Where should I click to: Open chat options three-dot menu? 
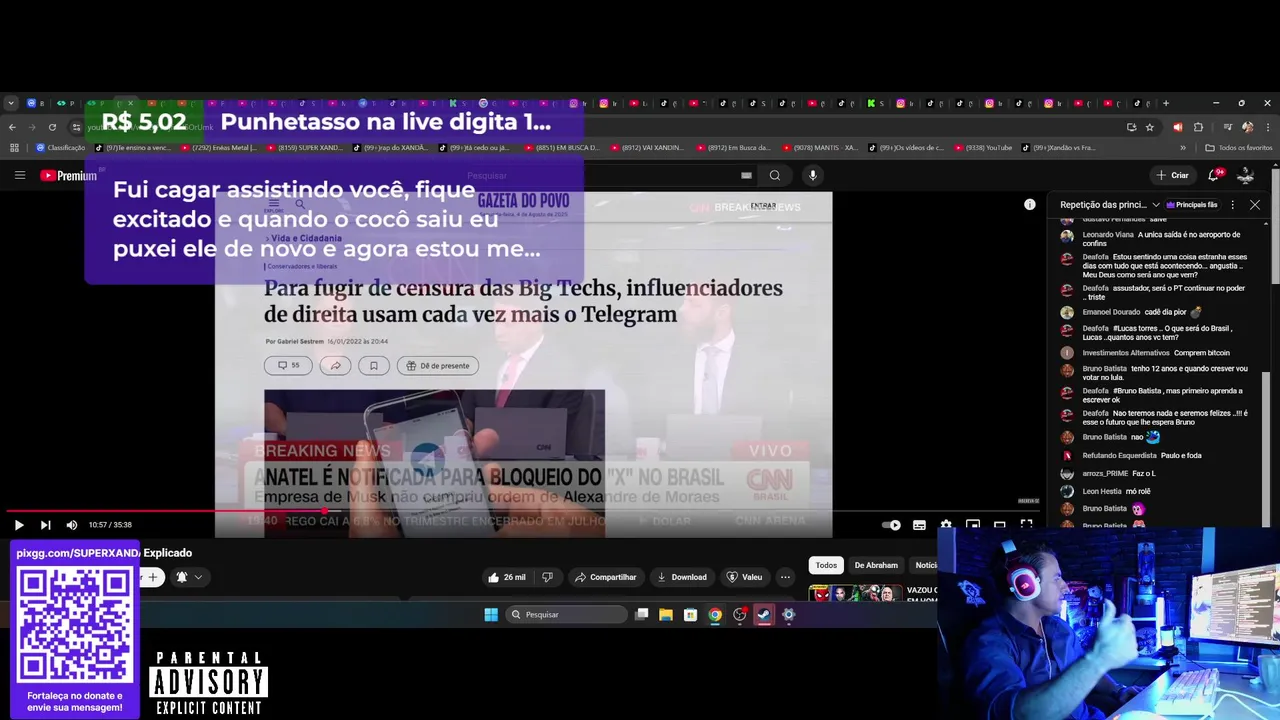coord(1232,205)
